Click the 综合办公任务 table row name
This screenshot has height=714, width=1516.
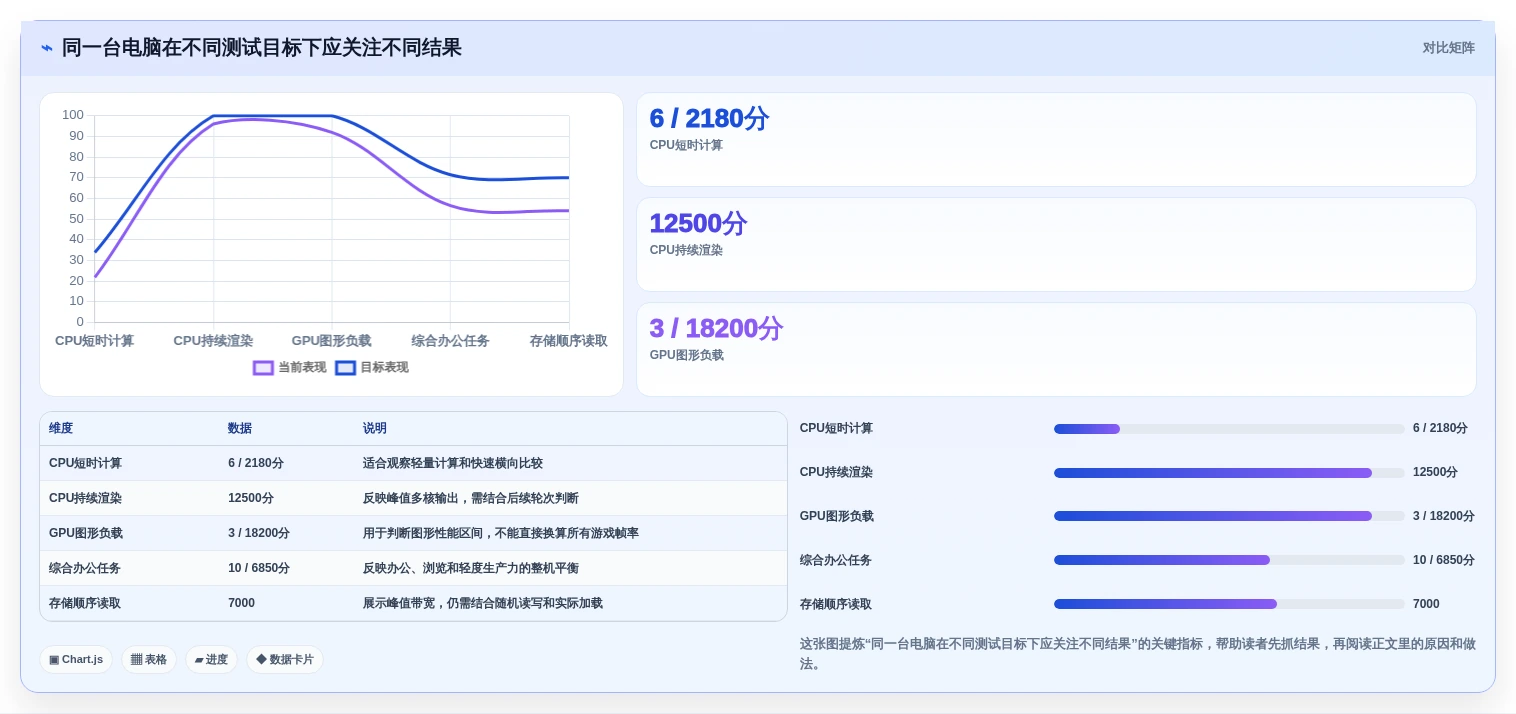click(x=85, y=569)
